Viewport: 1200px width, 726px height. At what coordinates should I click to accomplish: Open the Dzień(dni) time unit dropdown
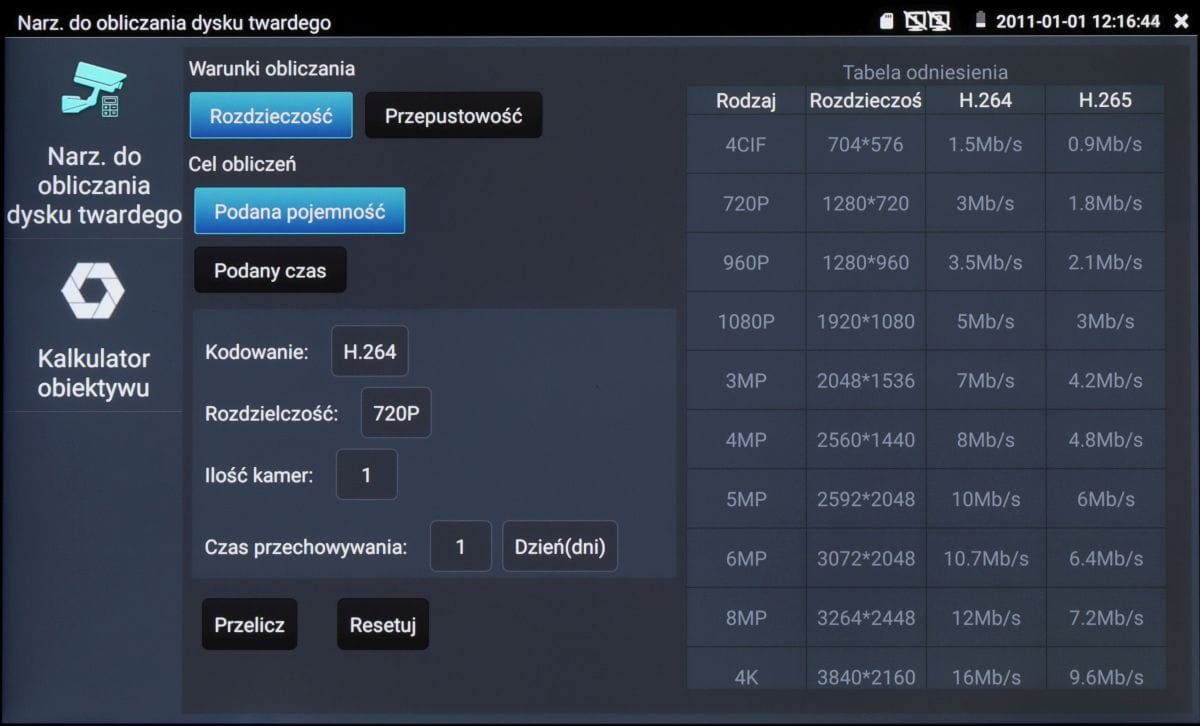pyautogui.click(x=559, y=547)
